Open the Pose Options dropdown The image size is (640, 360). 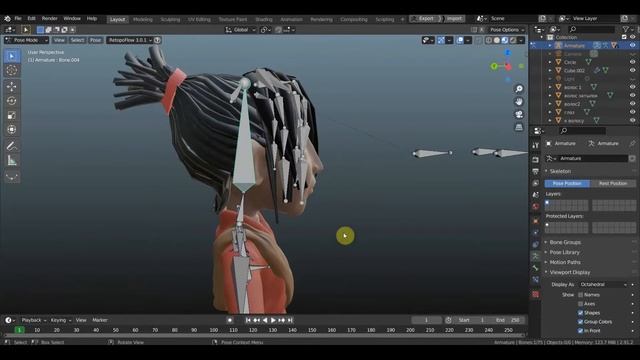pos(507,30)
